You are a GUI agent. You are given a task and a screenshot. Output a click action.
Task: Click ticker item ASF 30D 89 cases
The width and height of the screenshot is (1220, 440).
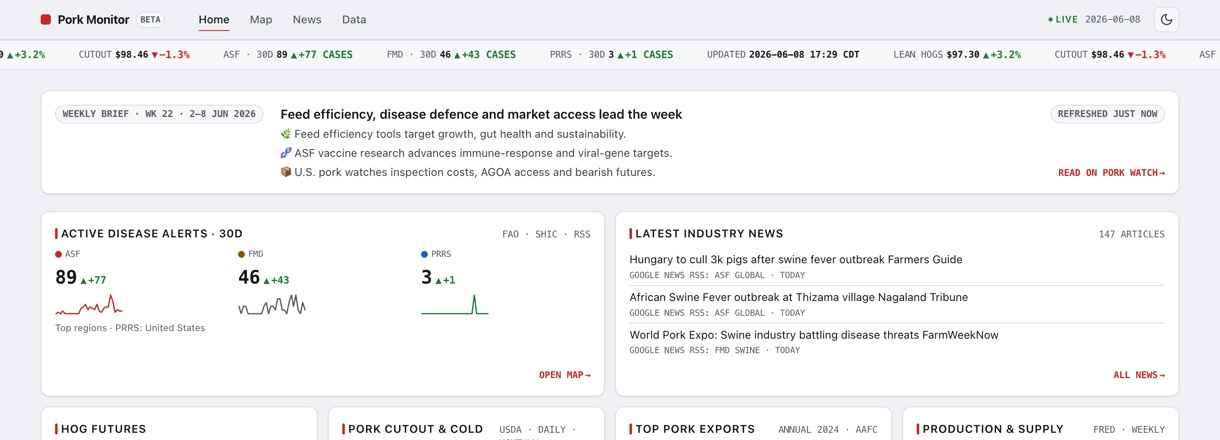(288, 55)
